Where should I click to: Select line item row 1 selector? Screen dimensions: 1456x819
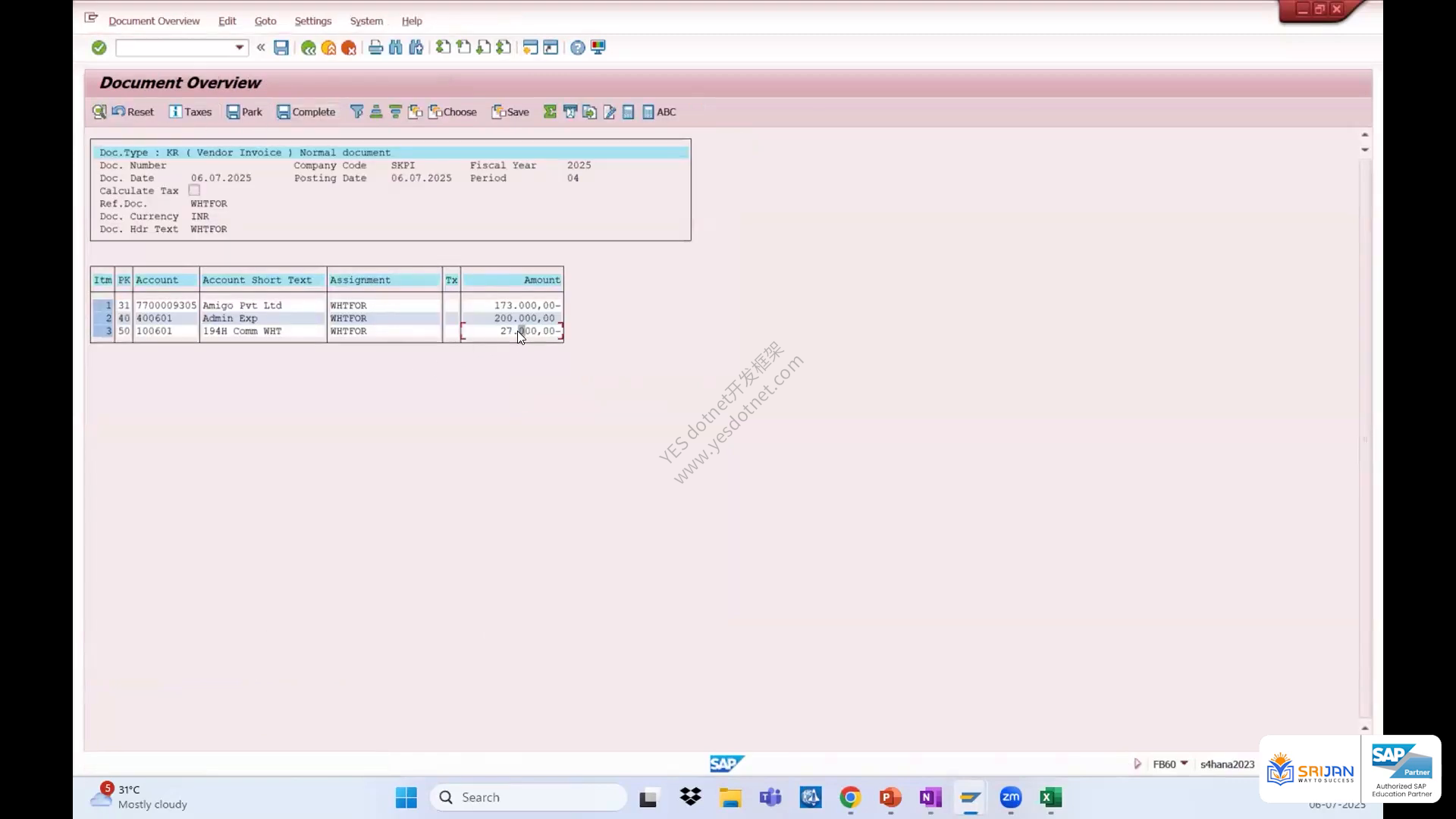point(103,306)
